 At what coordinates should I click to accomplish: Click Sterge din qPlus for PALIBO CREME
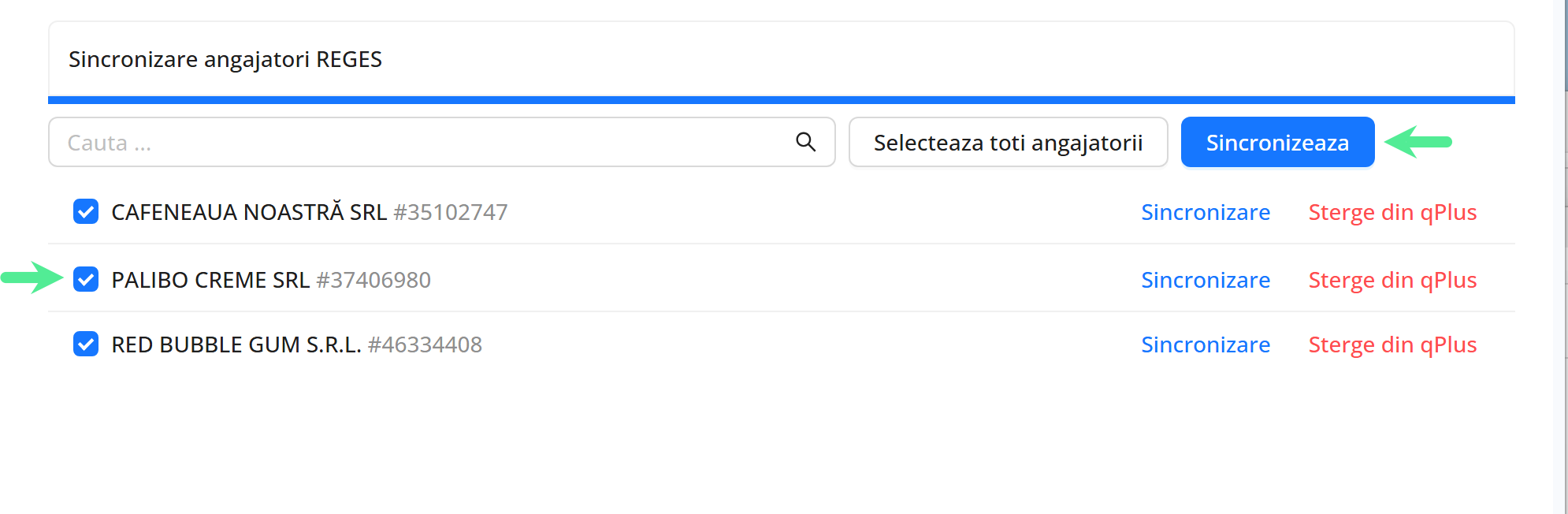[x=1392, y=280]
